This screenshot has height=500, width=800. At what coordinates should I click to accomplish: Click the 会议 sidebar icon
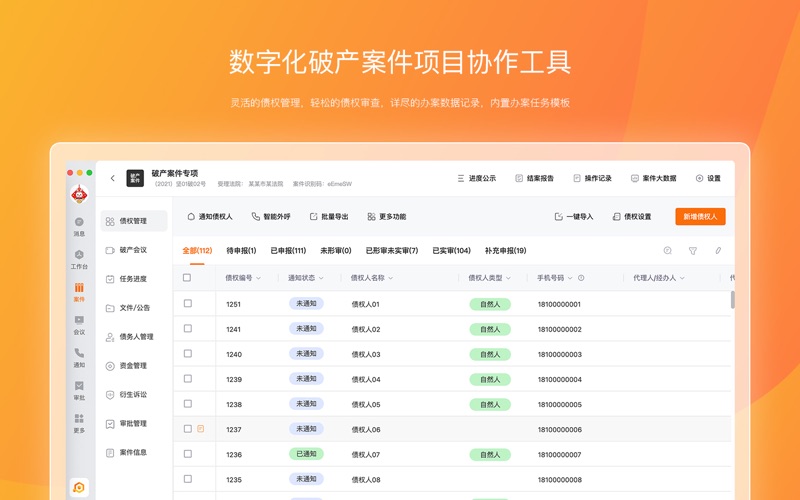coord(79,324)
